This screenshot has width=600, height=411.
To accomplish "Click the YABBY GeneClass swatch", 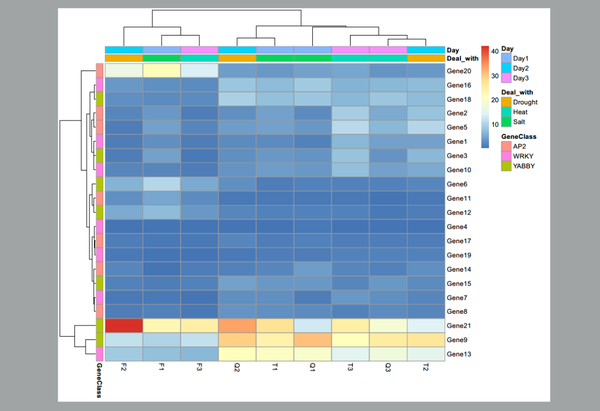I will tap(506, 166).
